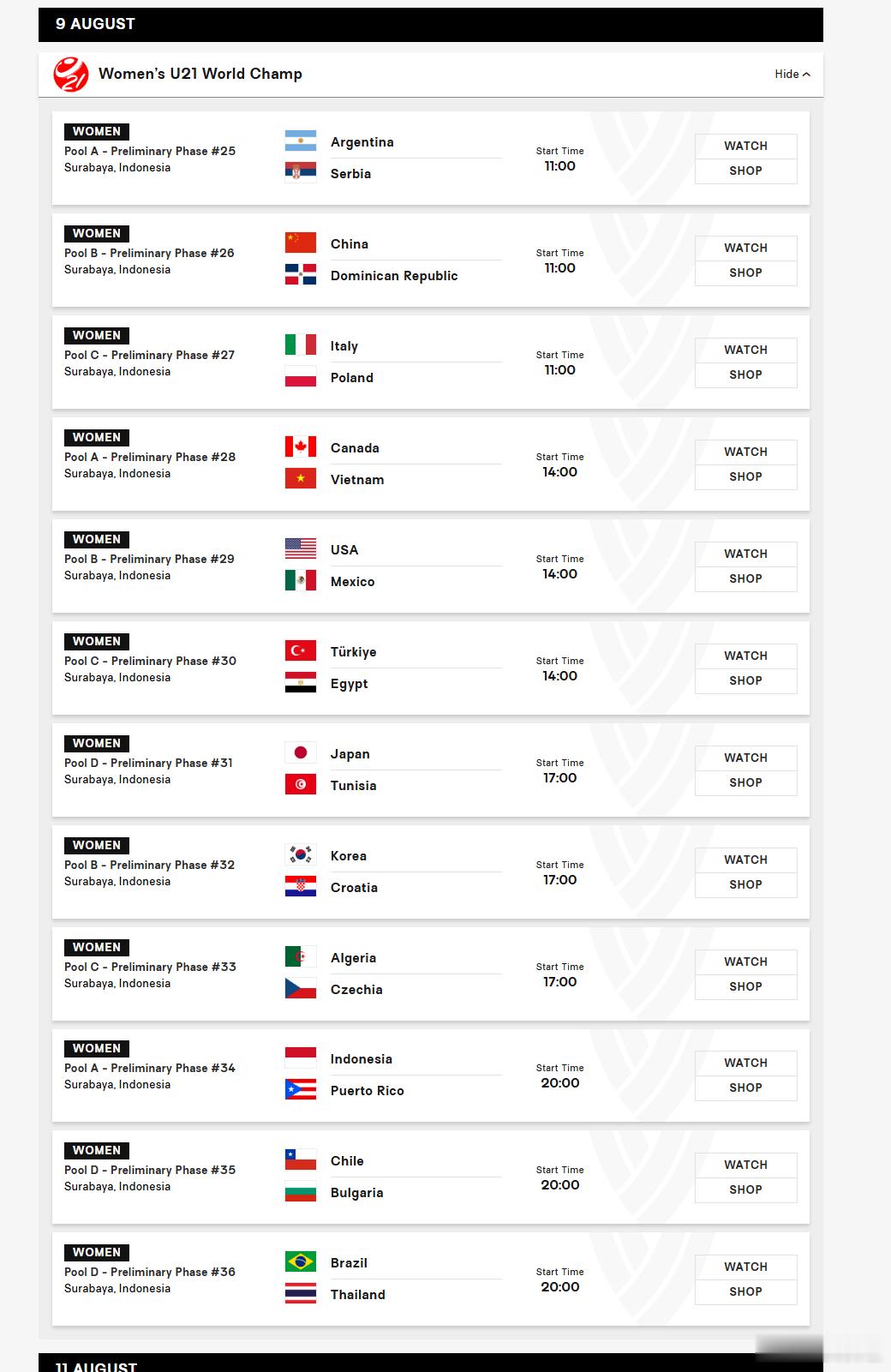Watch the Indonesia vs Puerto Rico match
Image resolution: width=891 pixels, height=1372 pixels.
(745, 1063)
